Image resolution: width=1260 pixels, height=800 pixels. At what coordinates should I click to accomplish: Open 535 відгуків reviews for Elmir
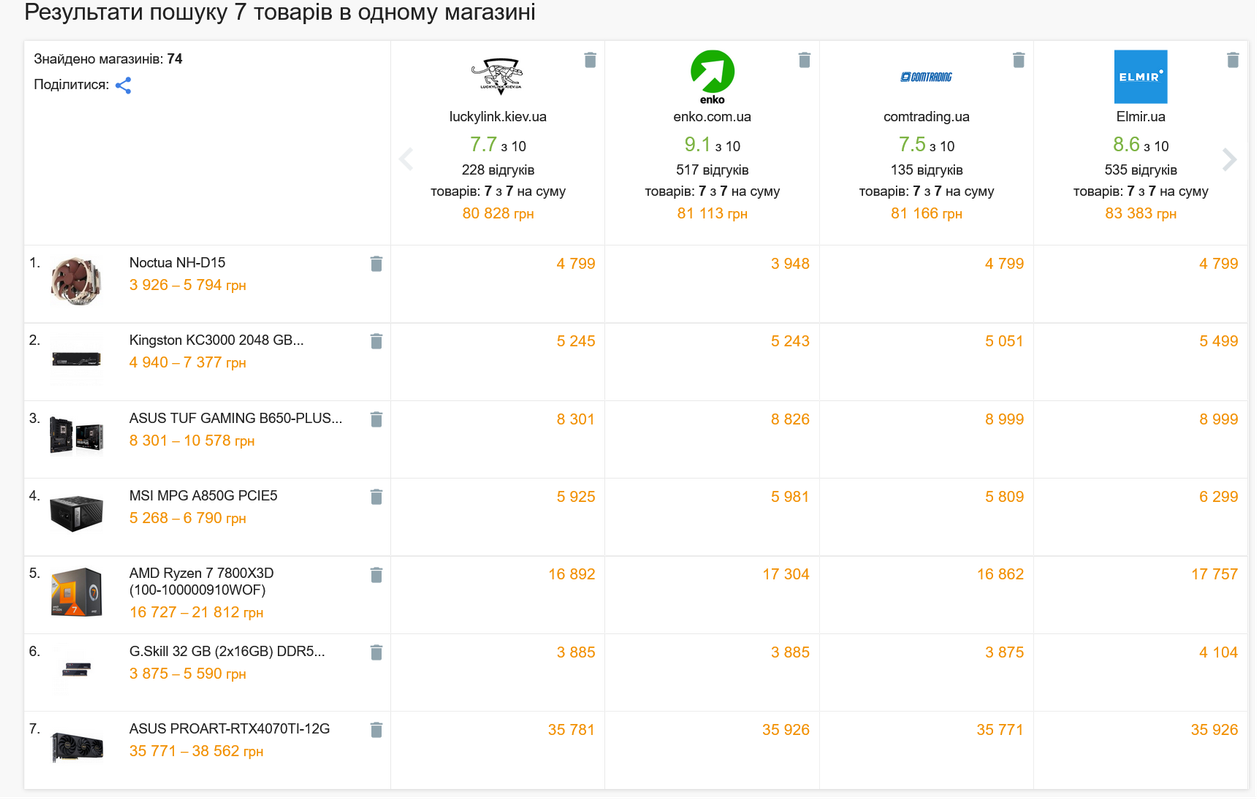pos(1141,170)
